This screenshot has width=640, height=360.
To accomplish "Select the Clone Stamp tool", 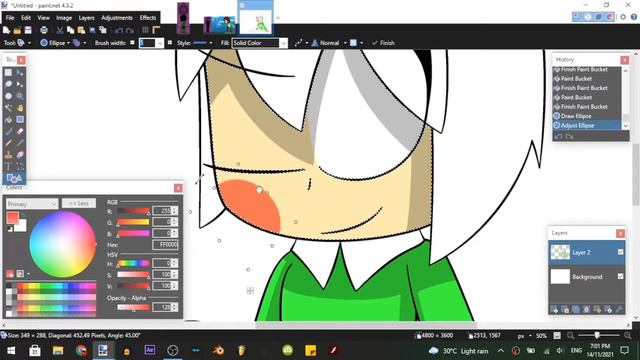I will [9, 155].
